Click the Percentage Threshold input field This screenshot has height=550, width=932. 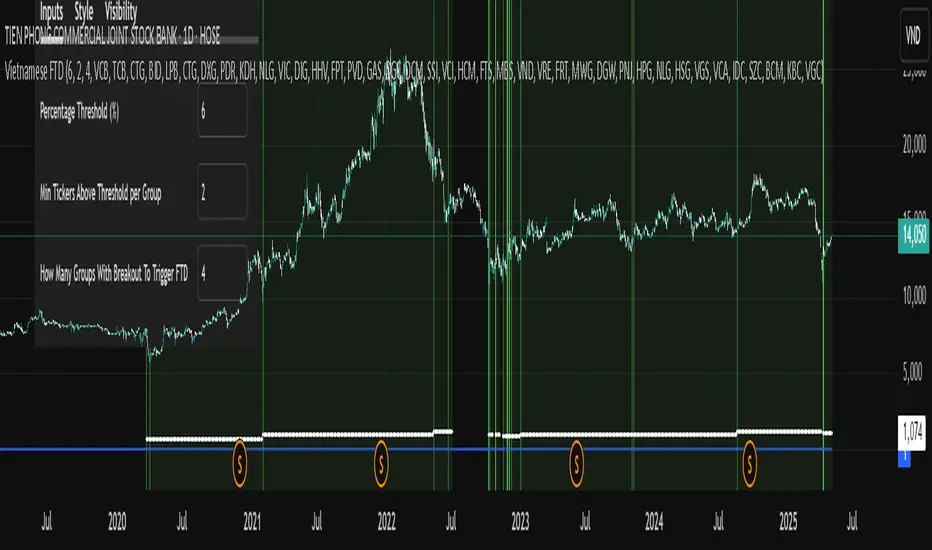point(222,111)
